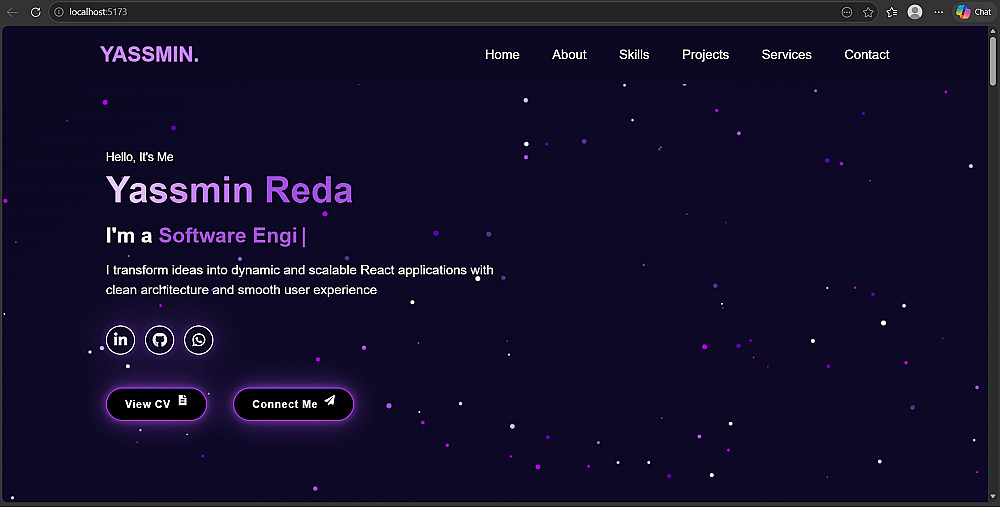Reload the page with the refresh icon
The height and width of the screenshot is (507, 1000).
36,12
